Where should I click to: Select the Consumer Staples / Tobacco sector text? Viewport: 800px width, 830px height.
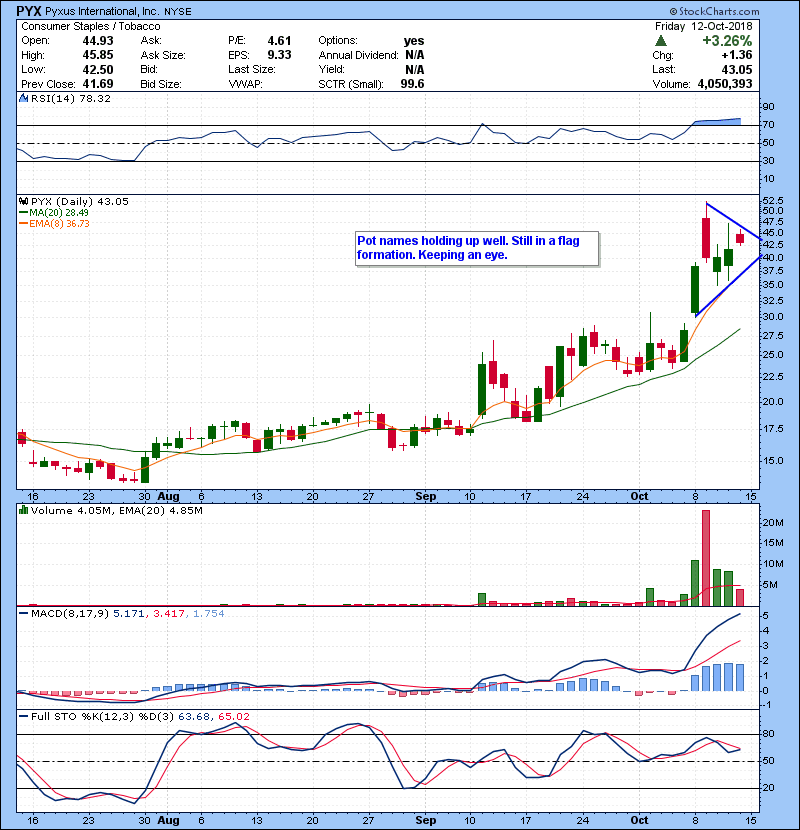coord(91,26)
